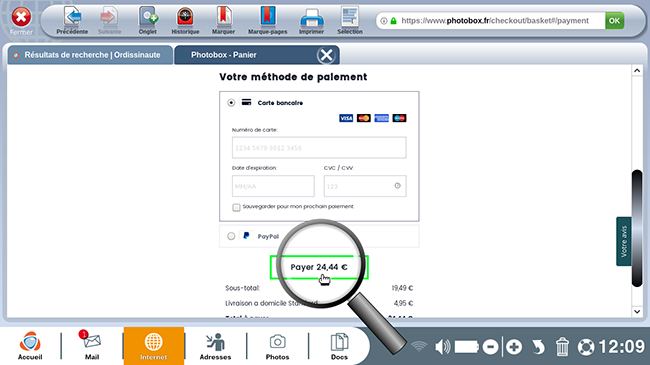Image resolution: width=650 pixels, height=365 pixels.
Task: Click the lifebuoy help icon
Action: pos(586,347)
